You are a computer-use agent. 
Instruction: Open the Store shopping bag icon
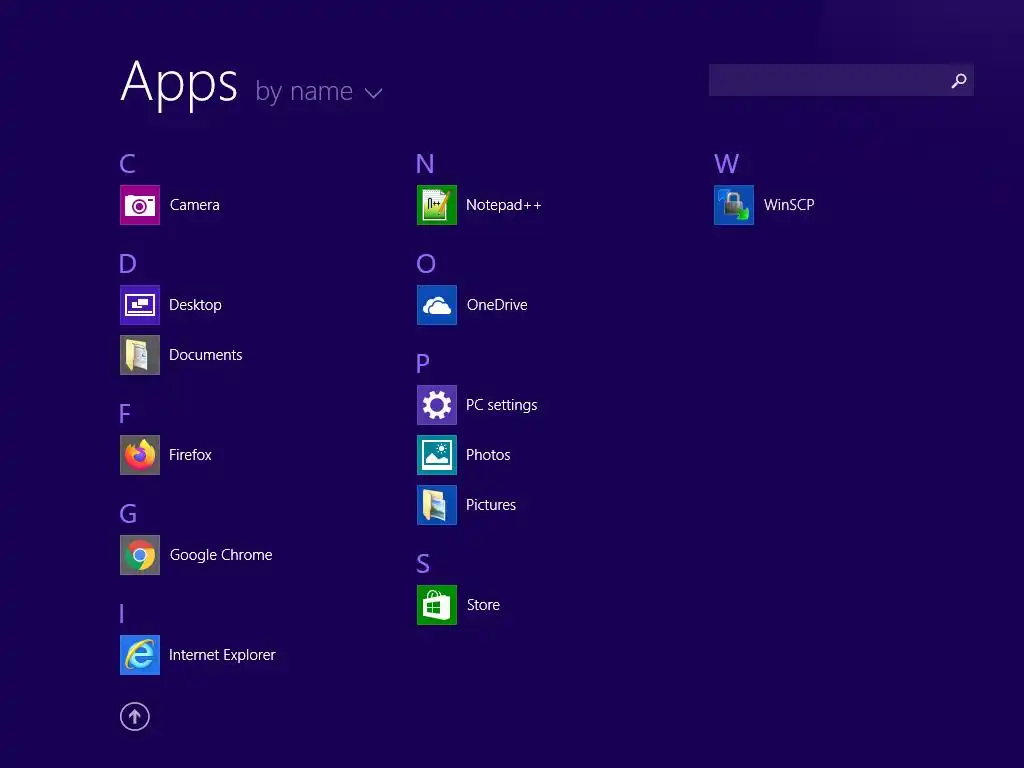pos(437,605)
